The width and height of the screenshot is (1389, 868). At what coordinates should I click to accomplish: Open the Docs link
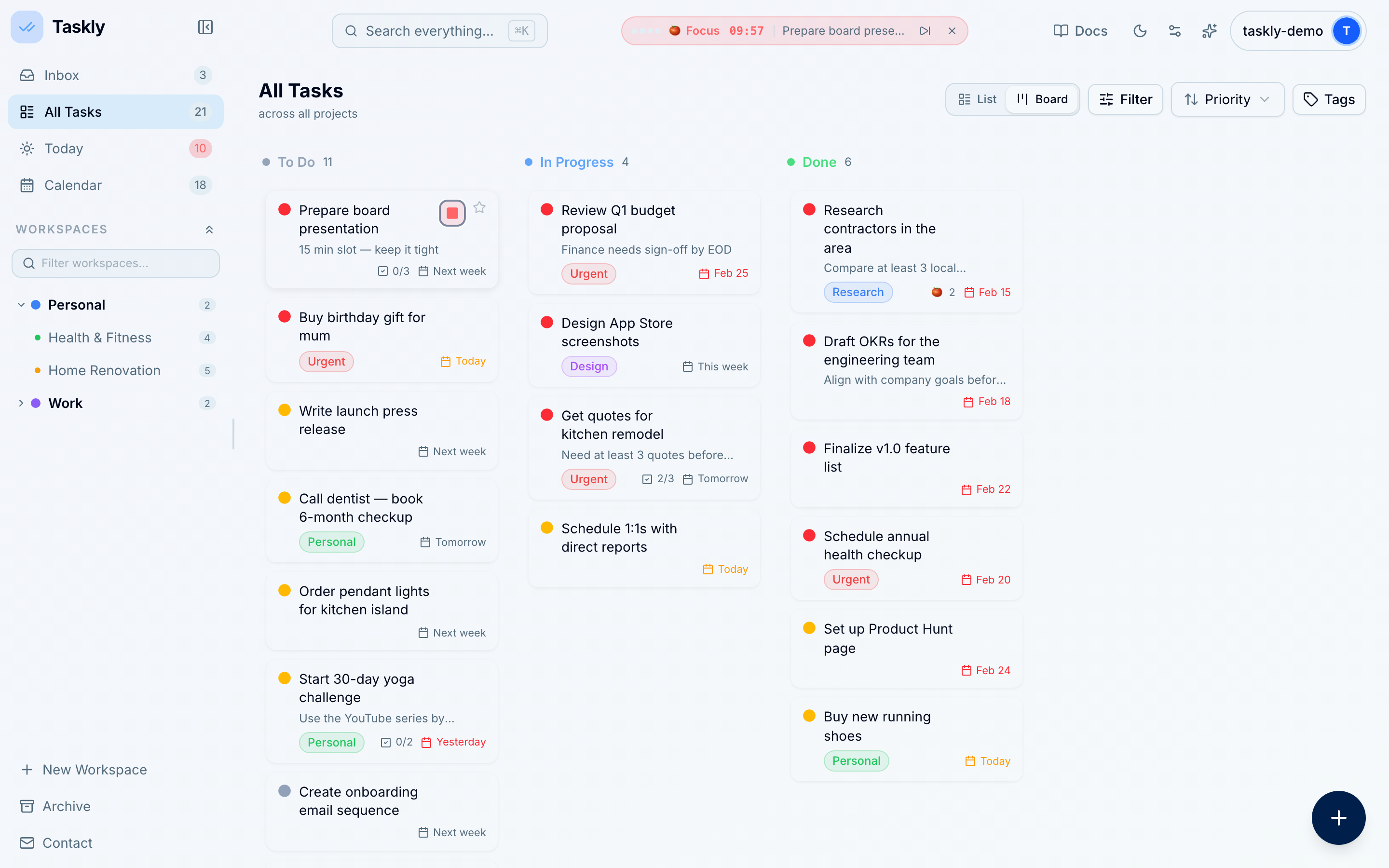[x=1080, y=31]
